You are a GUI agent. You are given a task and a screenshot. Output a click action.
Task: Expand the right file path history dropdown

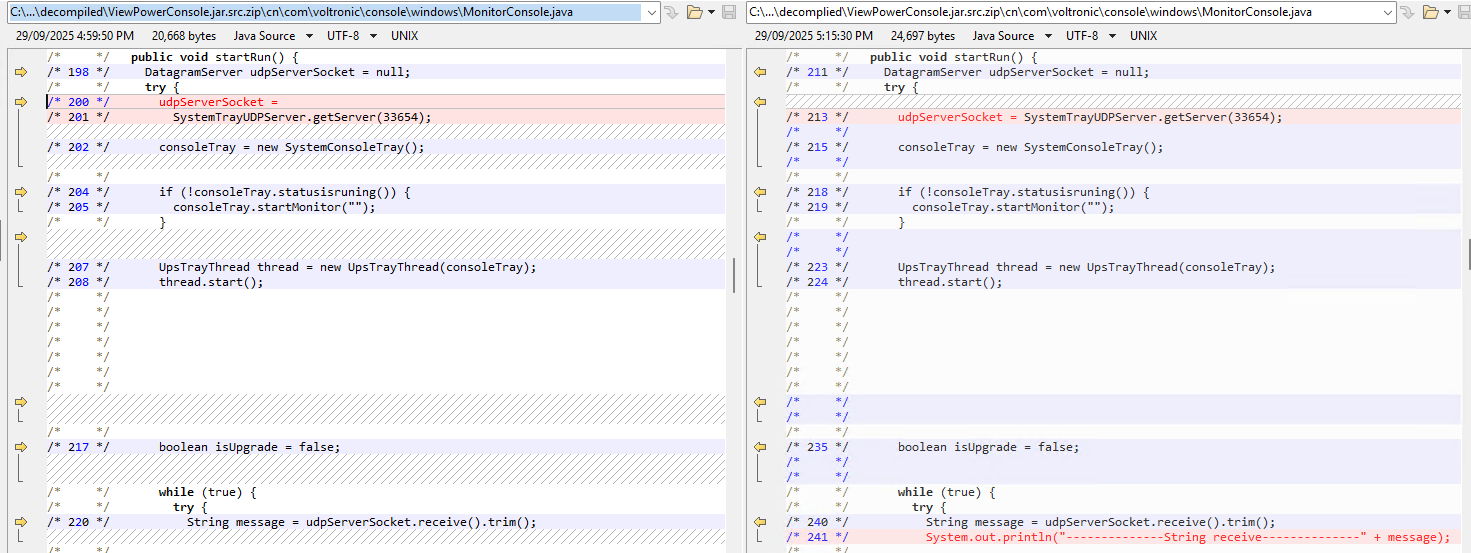coord(1389,12)
